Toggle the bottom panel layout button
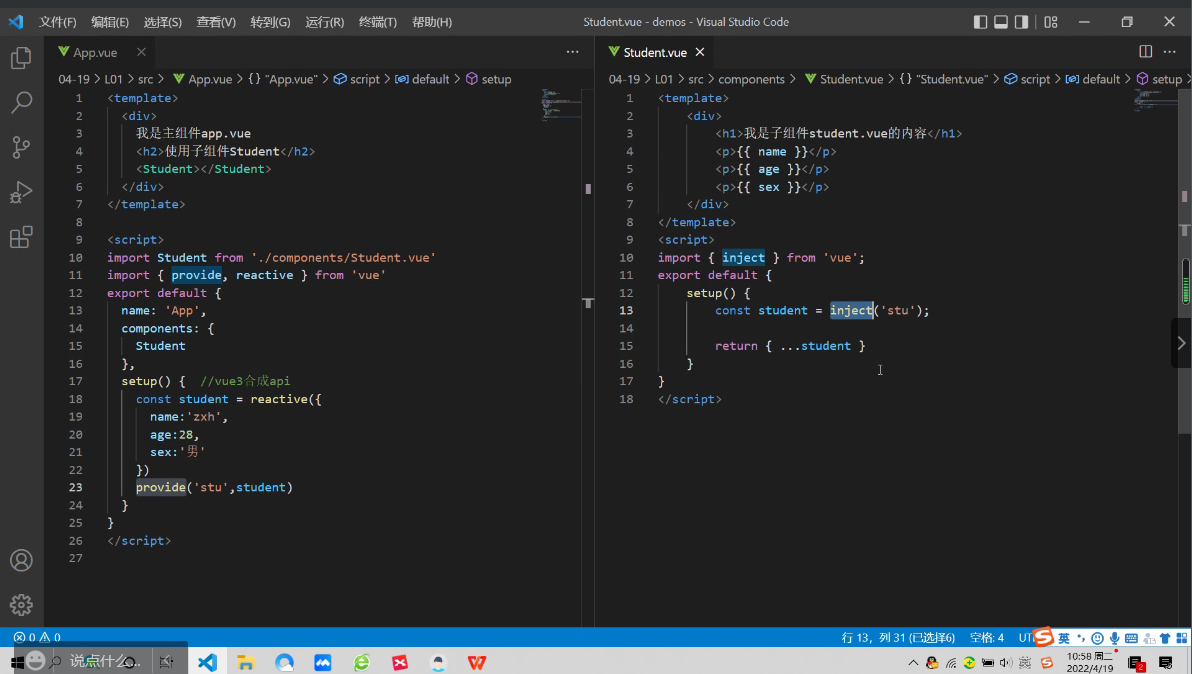This screenshot has width=1192, height=674. tap(1001, 22)
